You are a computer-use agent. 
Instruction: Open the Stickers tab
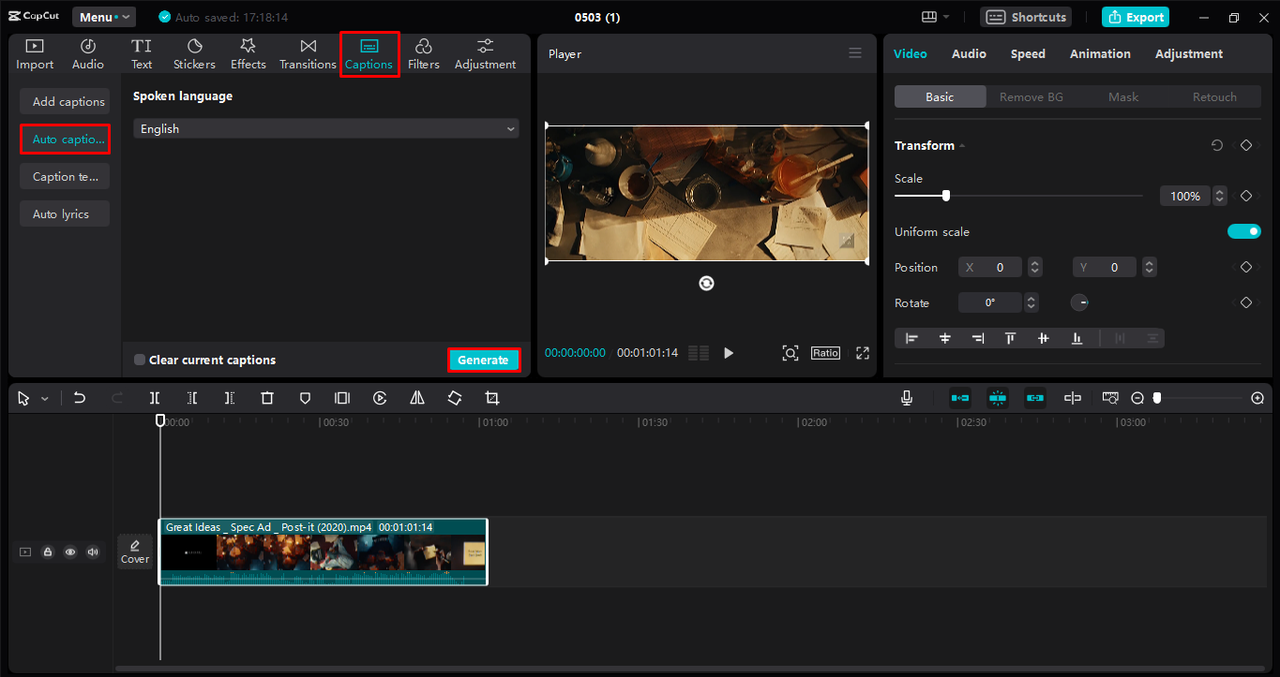click(194, 54)
